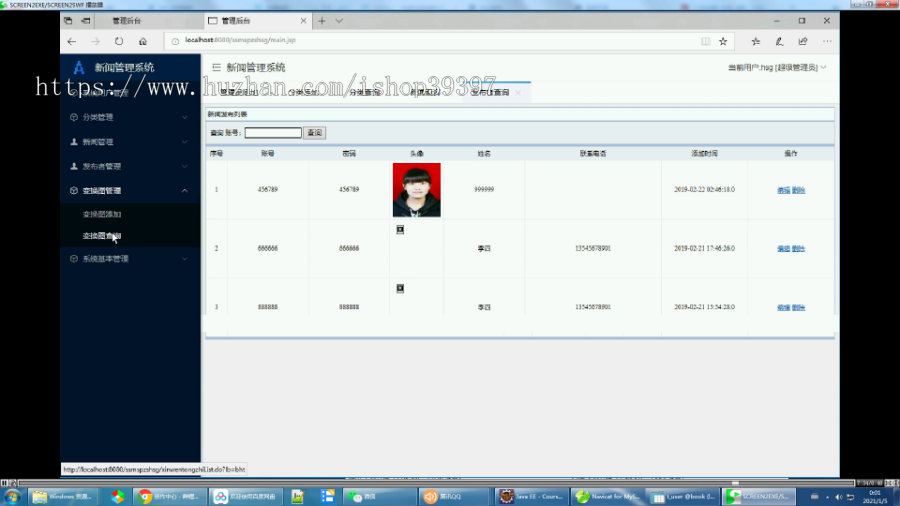
Task: Open the browser tab preview dropdown arrow
Action: 339,21
